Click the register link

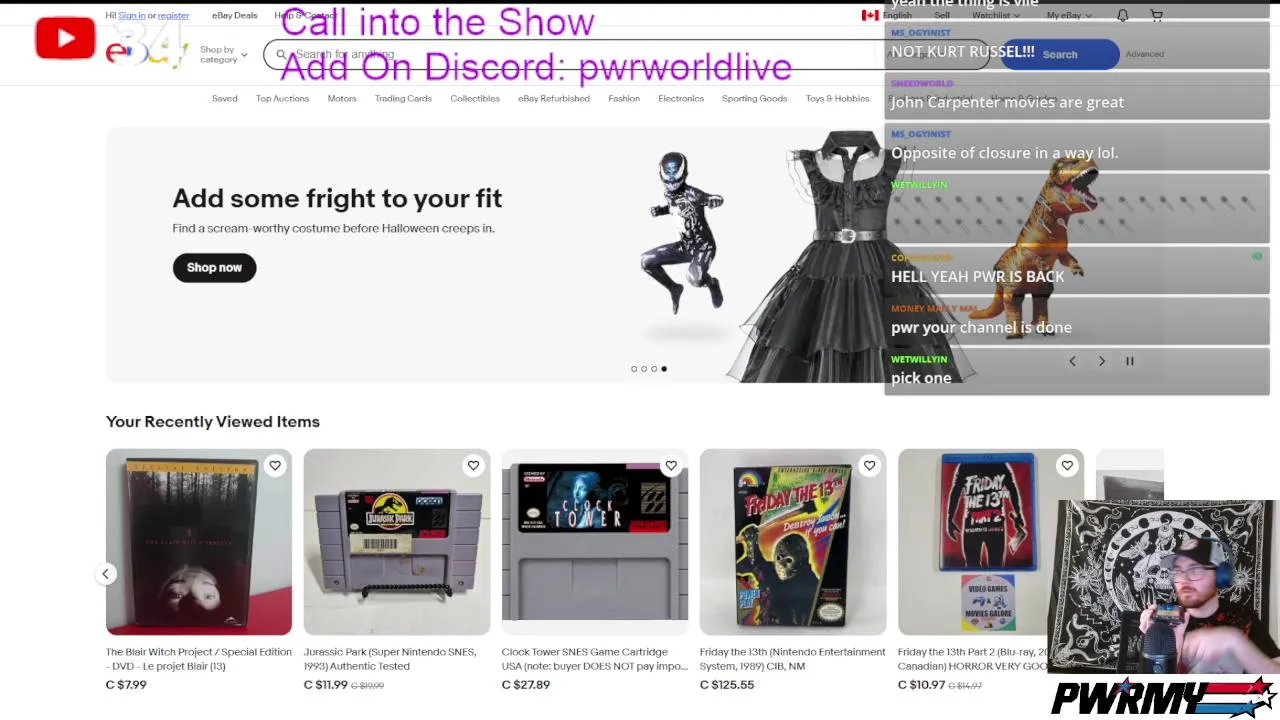click(173, 15)
